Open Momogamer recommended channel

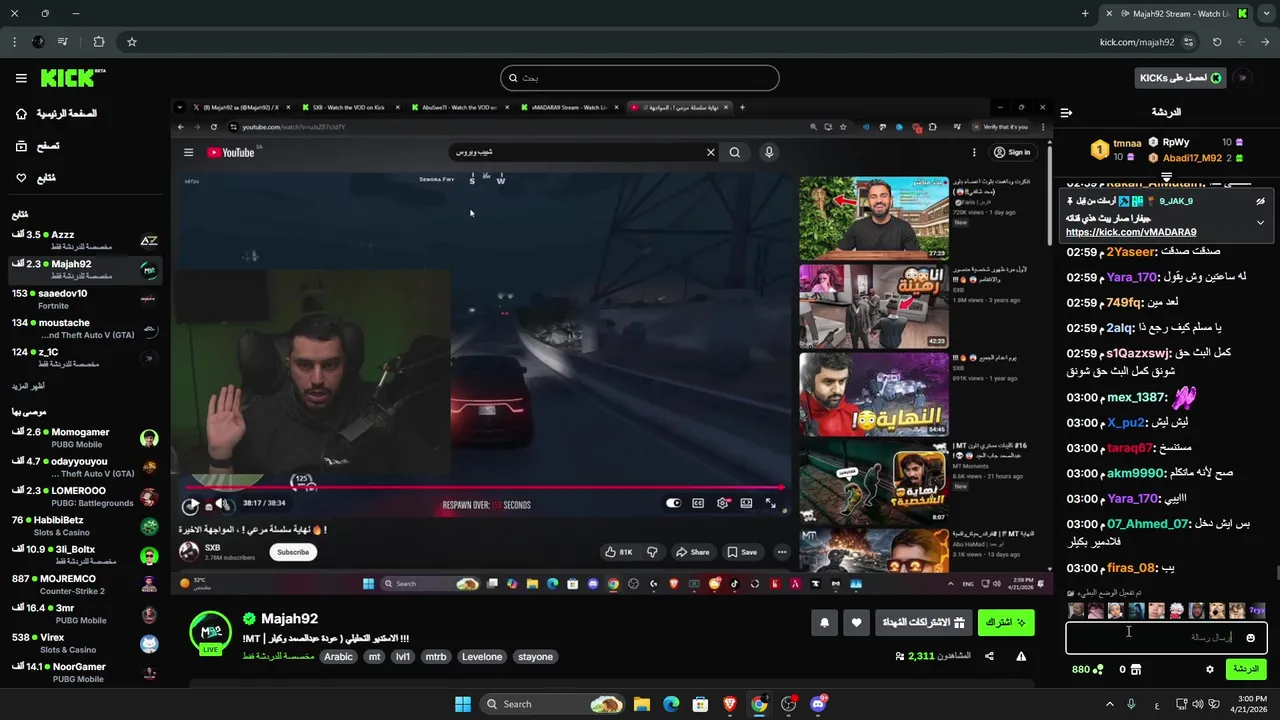(85, 438)
